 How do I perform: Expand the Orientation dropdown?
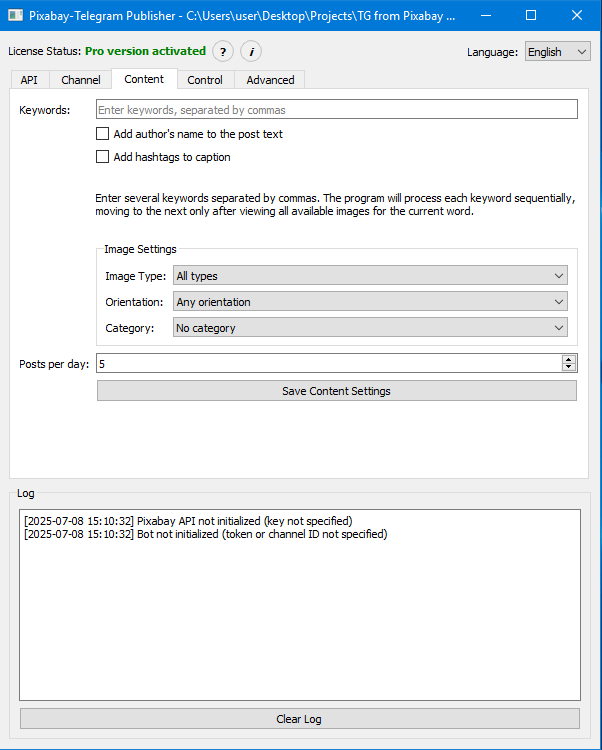coord(370,302)
